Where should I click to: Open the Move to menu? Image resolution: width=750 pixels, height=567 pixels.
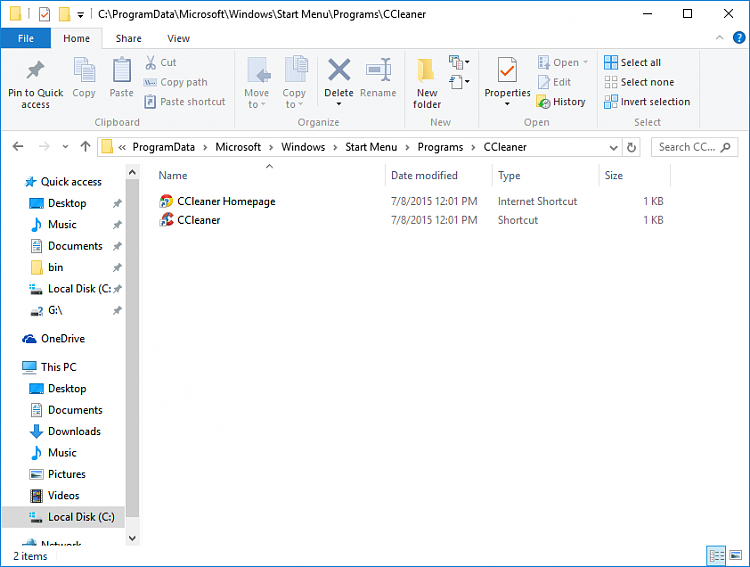pos(256,82)
